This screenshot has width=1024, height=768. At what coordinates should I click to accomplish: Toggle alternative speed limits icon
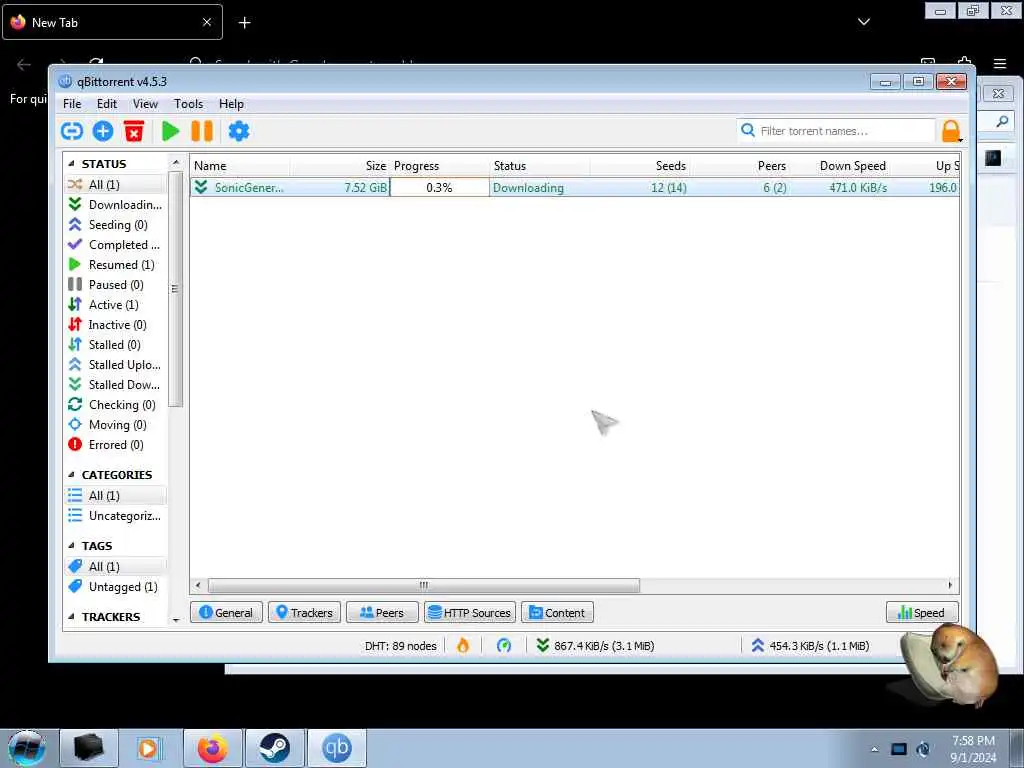(x=504, y=646)
